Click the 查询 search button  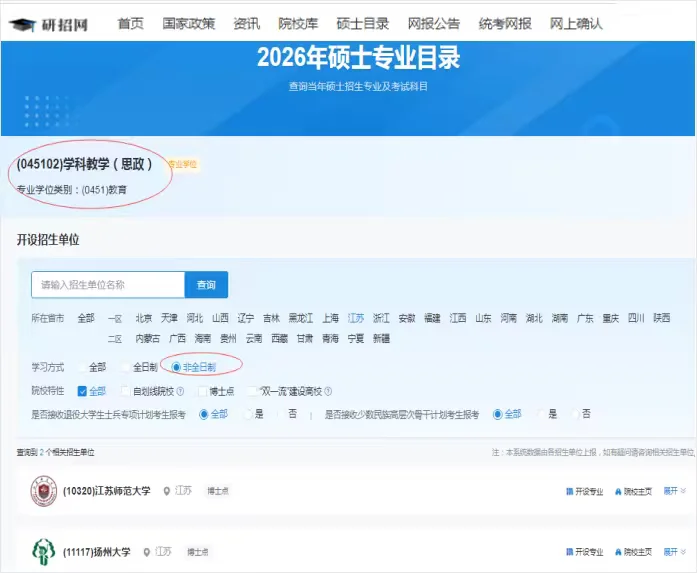(206, 285)
